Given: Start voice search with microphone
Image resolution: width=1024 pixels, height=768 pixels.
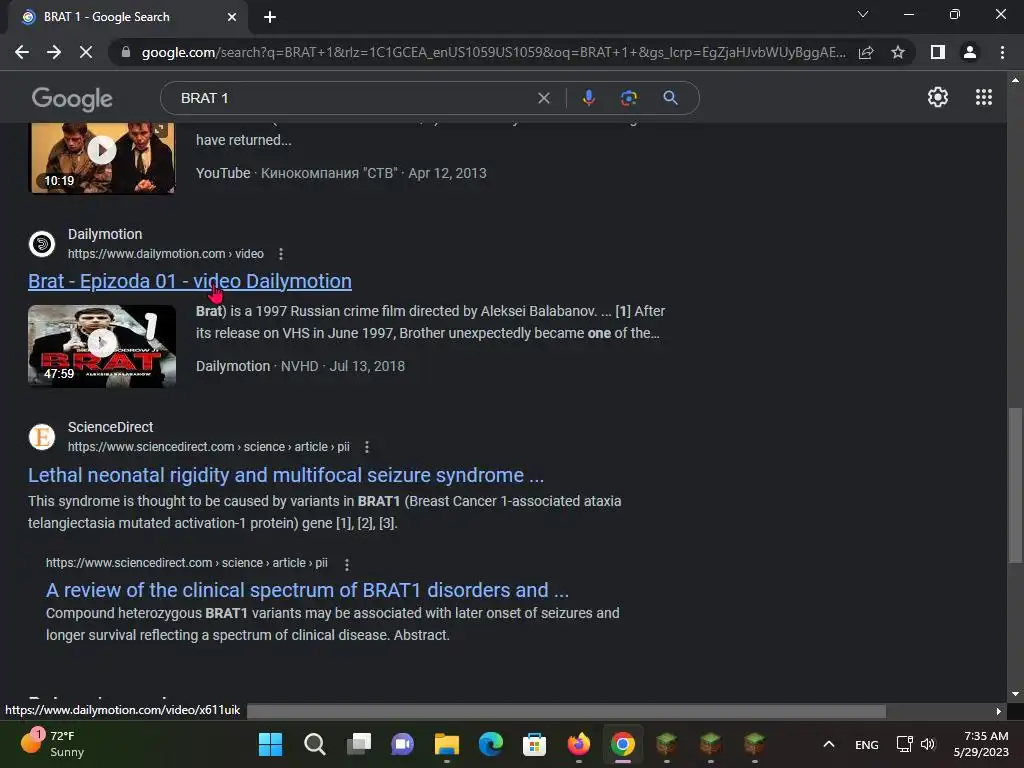Looking at the screenshot, I should (588, 98).
